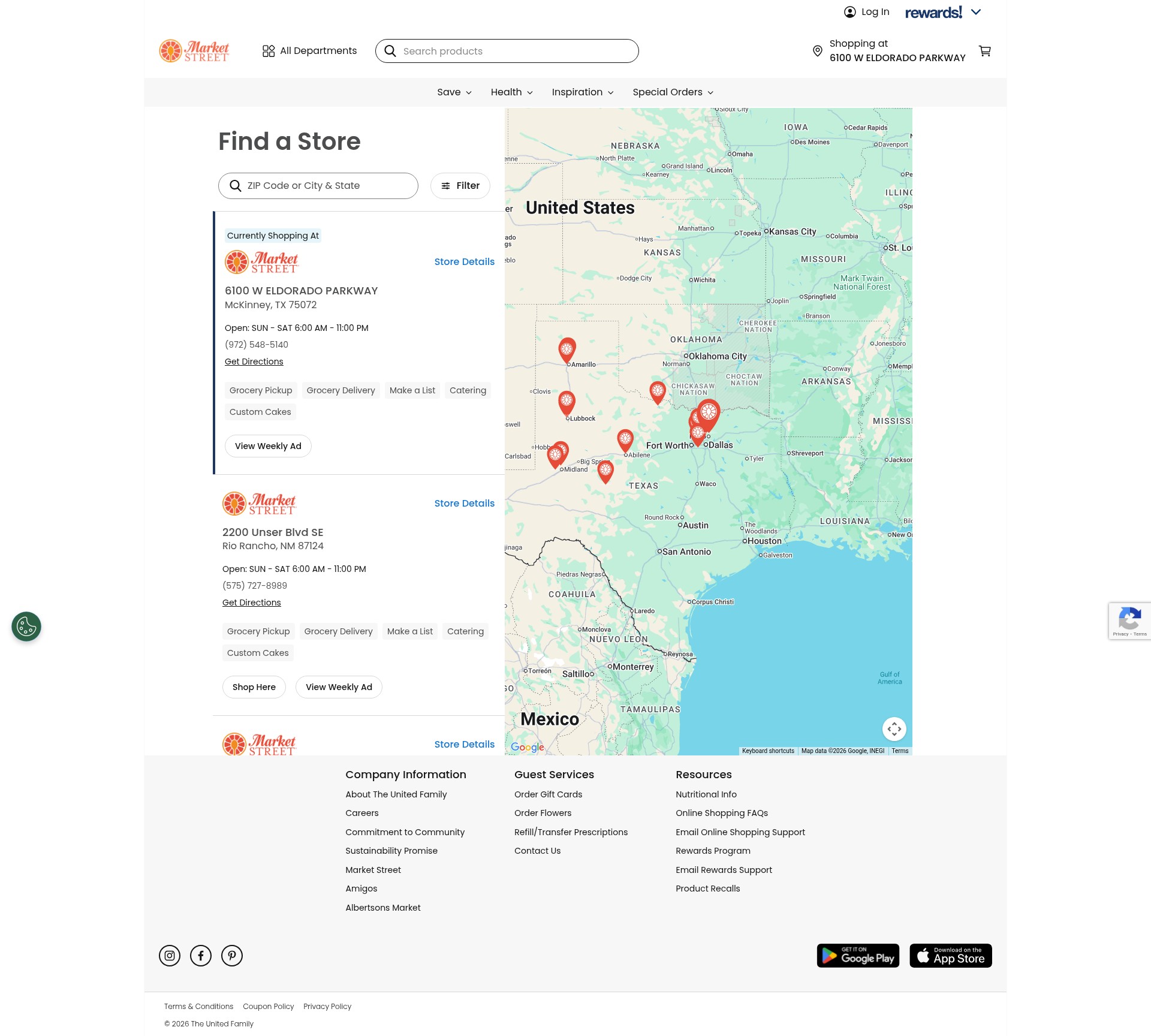The width and height of the screenshot is (1151, 1036).
Task: Open Facebook social link
Action: coord(201,956)
